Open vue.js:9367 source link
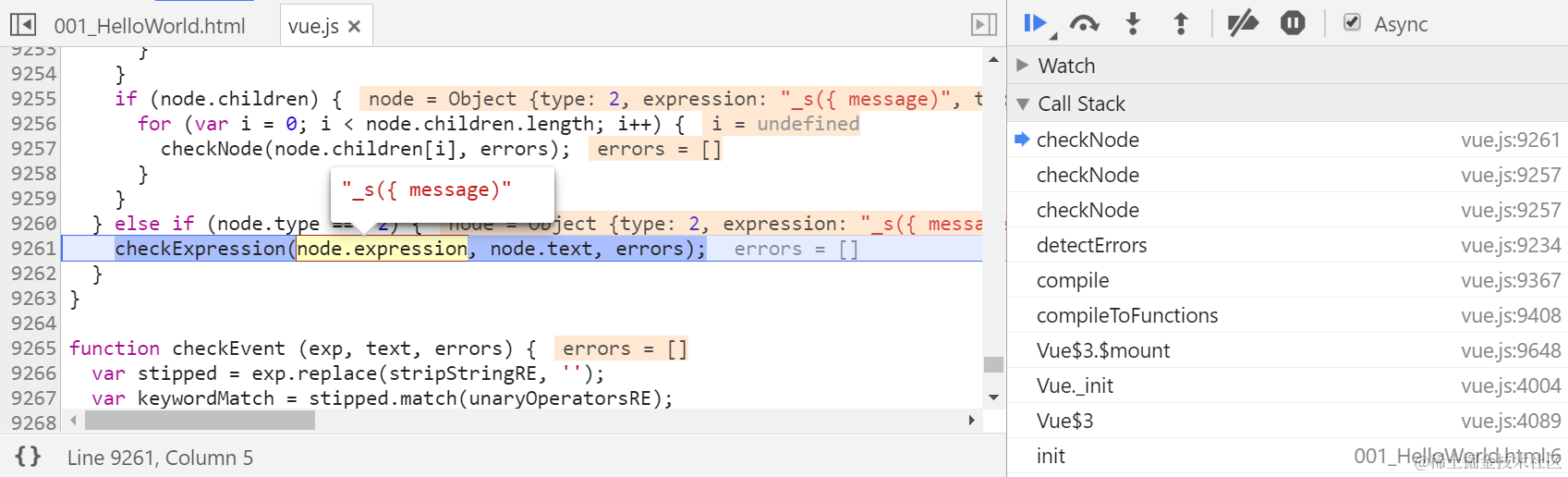1568x477 pixels. 1511,280
